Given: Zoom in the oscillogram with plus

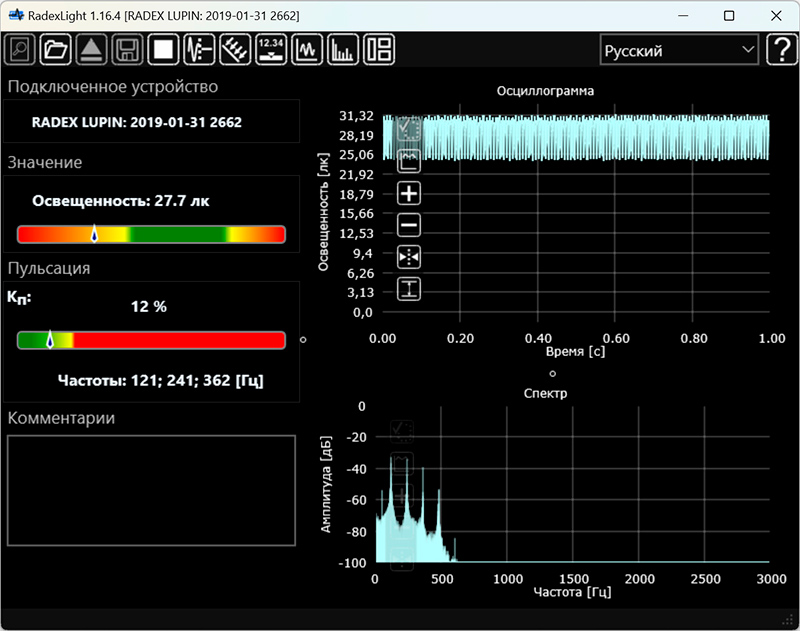Looking at the screenshot, I should (x=409, y=193).
